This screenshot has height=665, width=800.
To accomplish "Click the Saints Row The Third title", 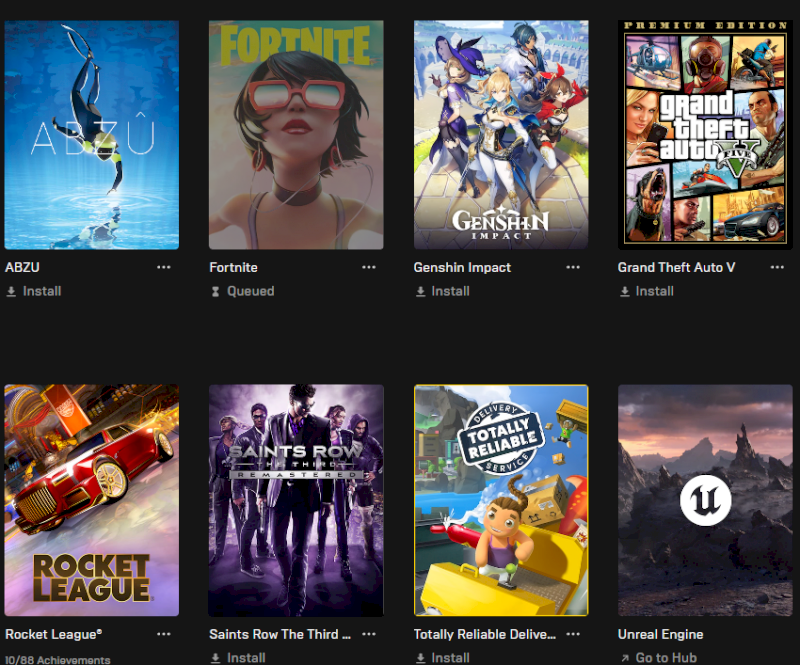I will click(x=280, y=634).
